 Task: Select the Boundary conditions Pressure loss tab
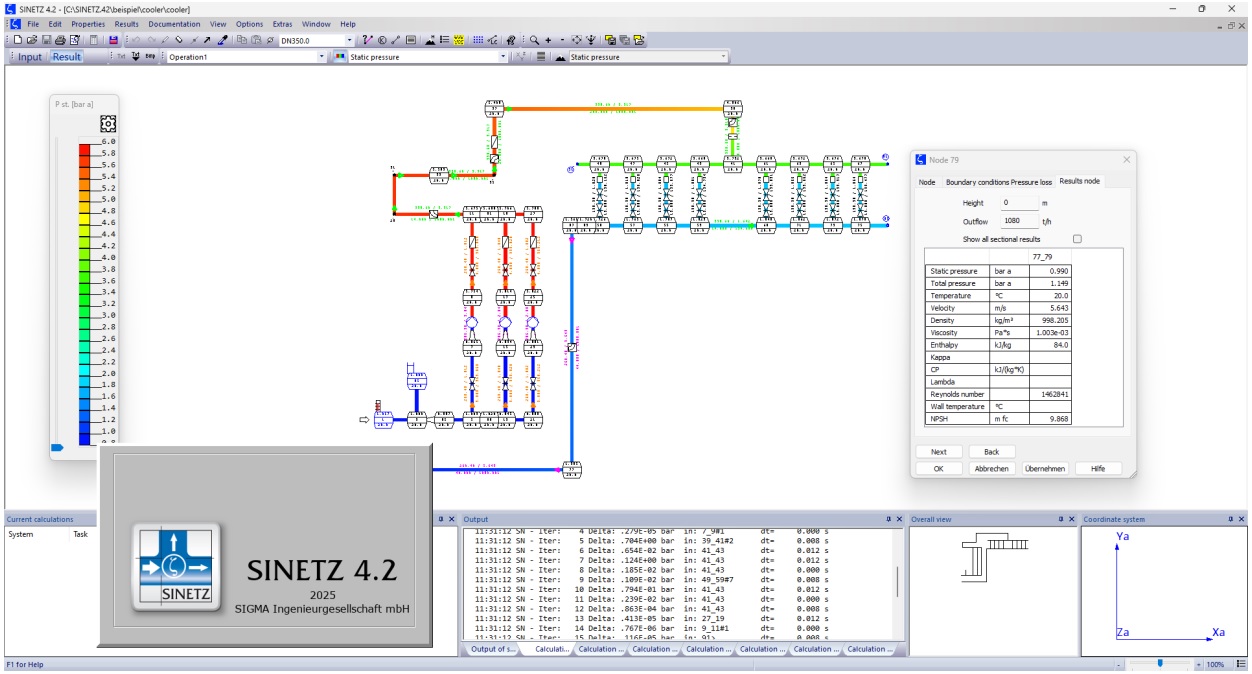click(999, 182)
